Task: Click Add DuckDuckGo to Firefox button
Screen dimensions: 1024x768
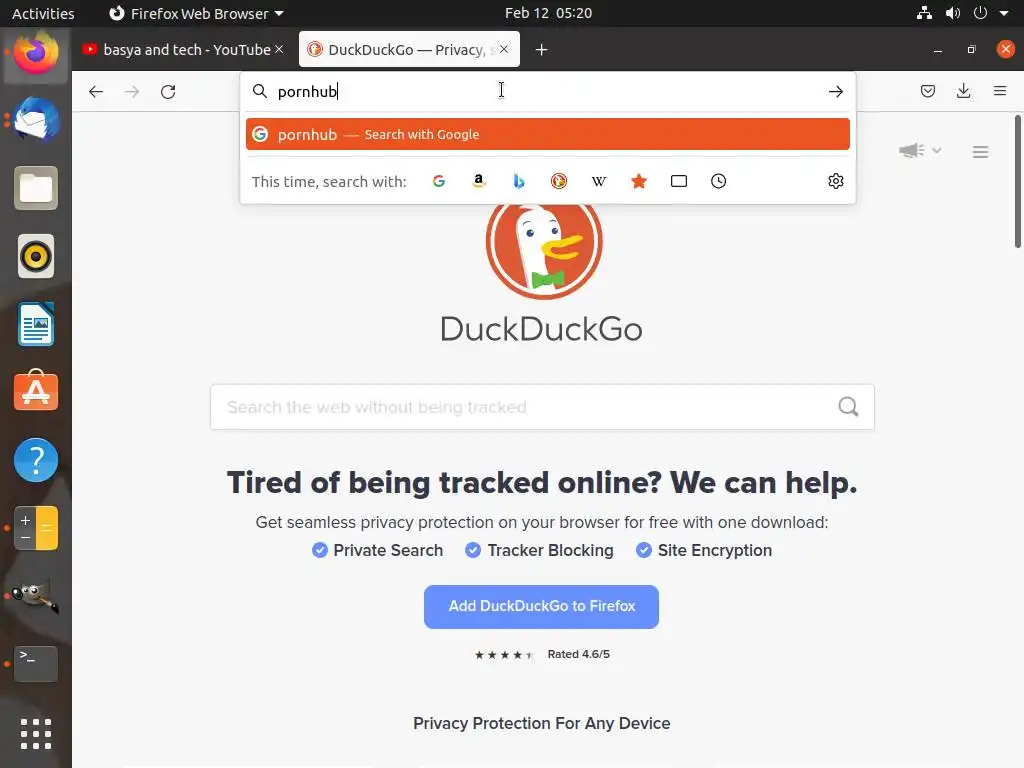Action: (541, 607)
